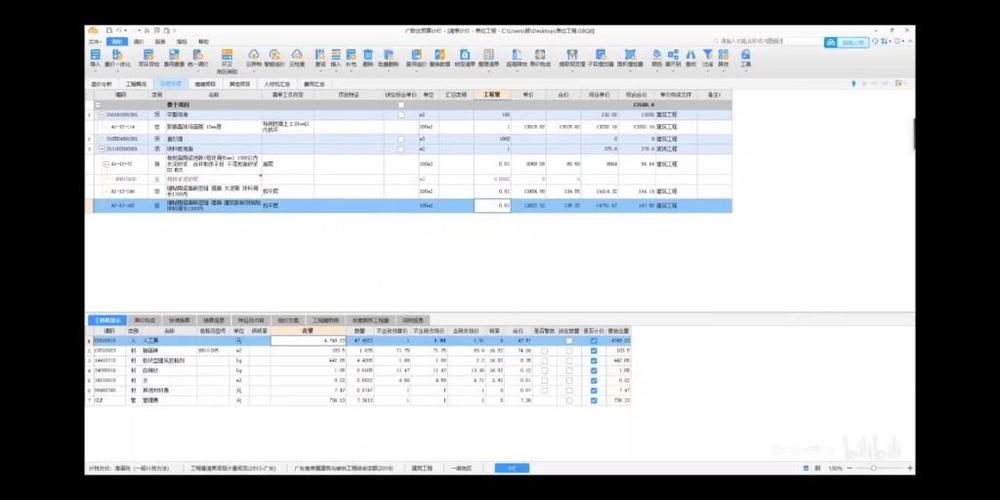Click the 导入 (Import) toolbar icon
Screen dimensions: 1000x500
click(96, 58)
